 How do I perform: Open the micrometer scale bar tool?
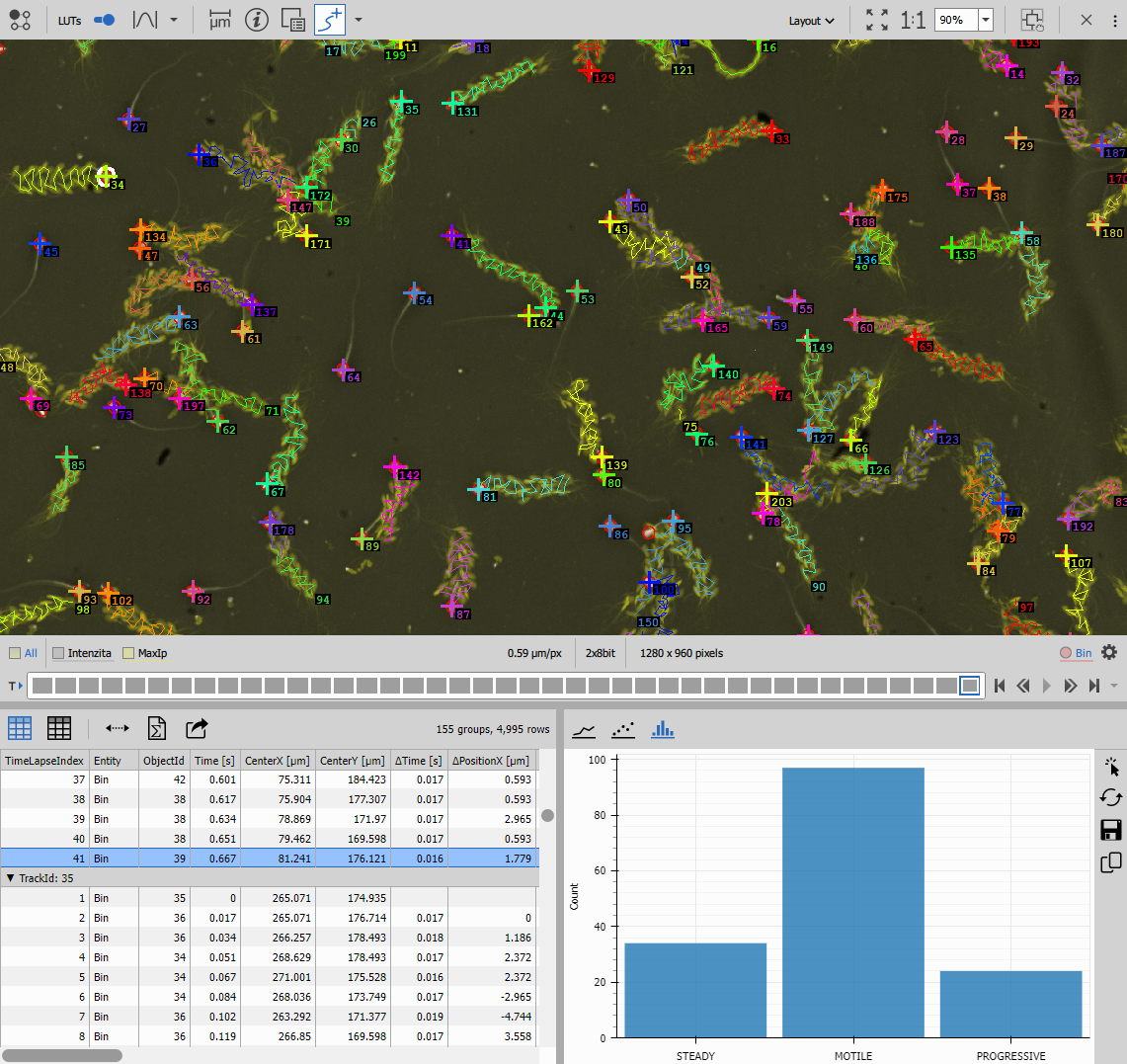(219, 20)
